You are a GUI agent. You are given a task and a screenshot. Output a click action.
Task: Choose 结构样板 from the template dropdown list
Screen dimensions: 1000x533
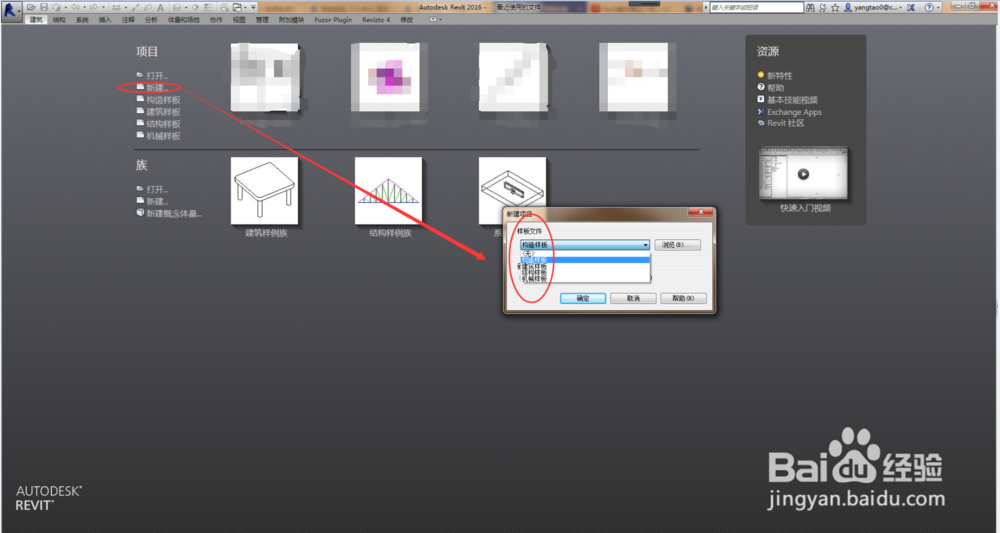tap(585, 272)
